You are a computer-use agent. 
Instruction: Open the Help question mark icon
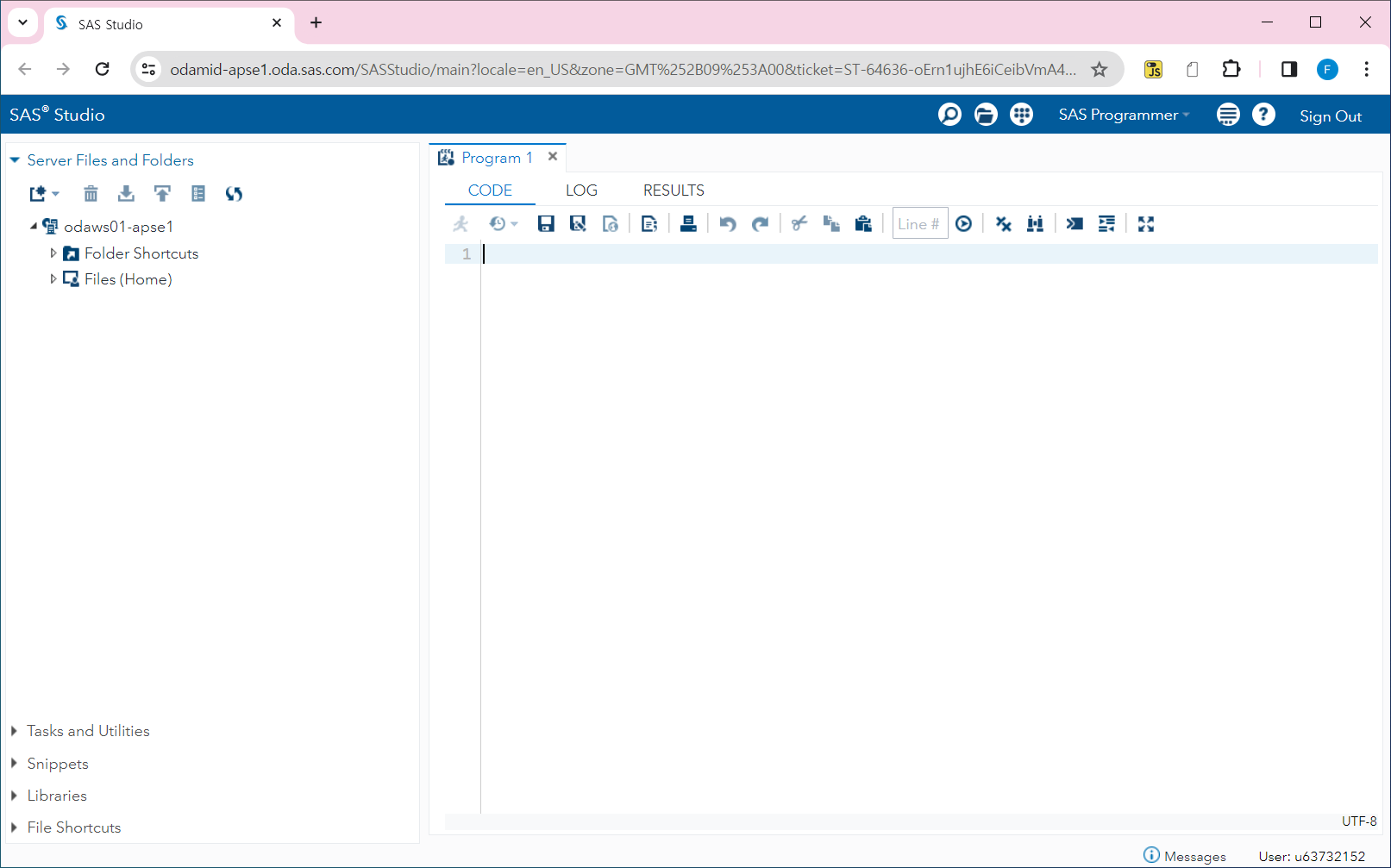[1263, 115]
